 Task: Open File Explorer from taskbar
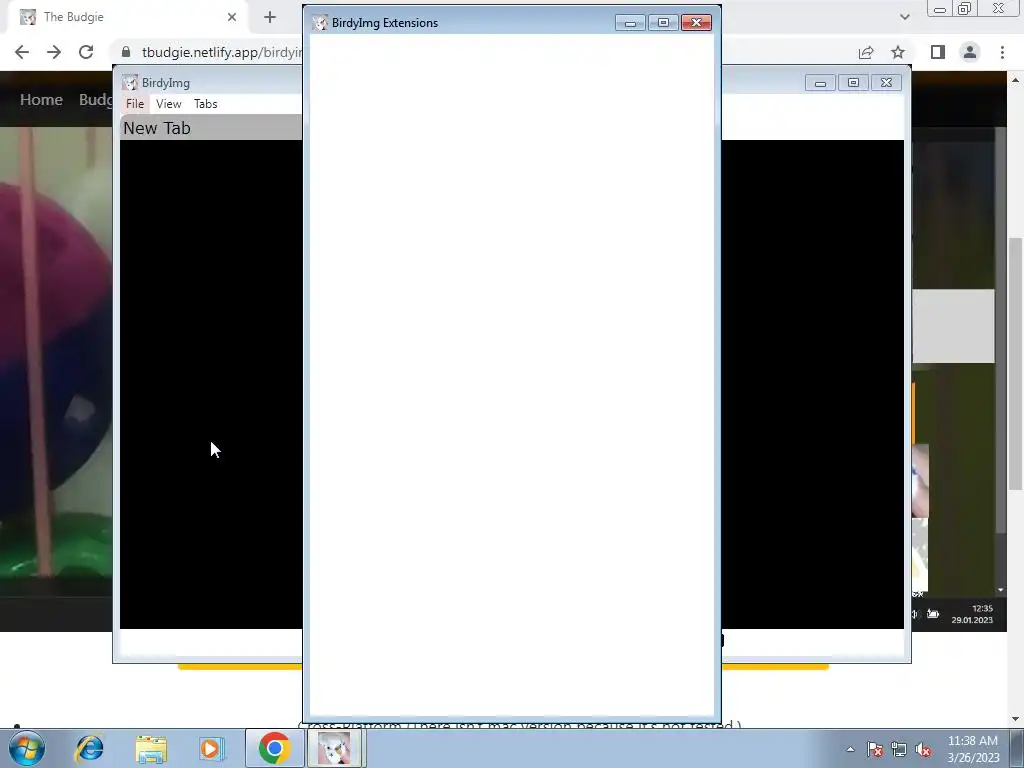click(151, 748)
